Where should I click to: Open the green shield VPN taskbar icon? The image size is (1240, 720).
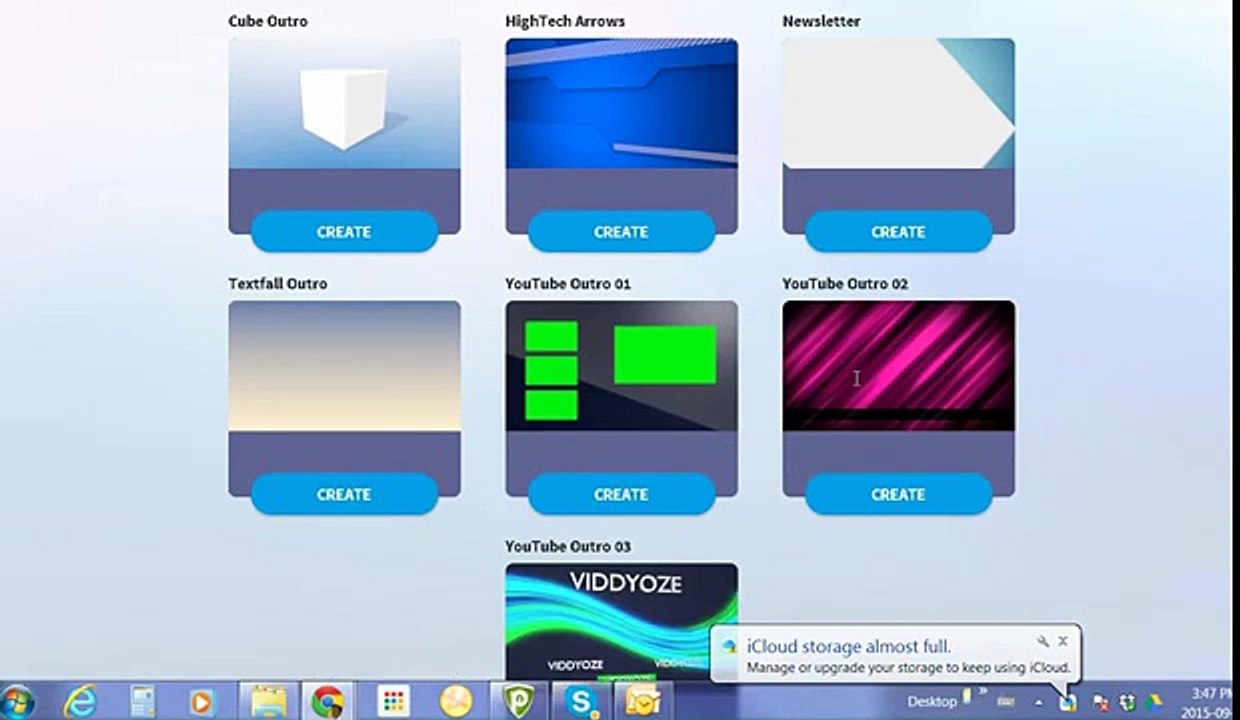coord(518,701)
